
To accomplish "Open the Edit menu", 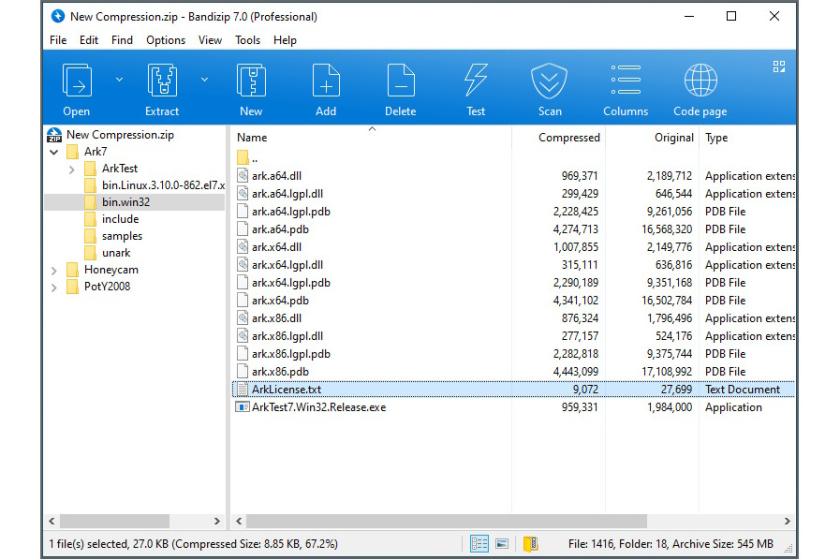I will point(89,40).
